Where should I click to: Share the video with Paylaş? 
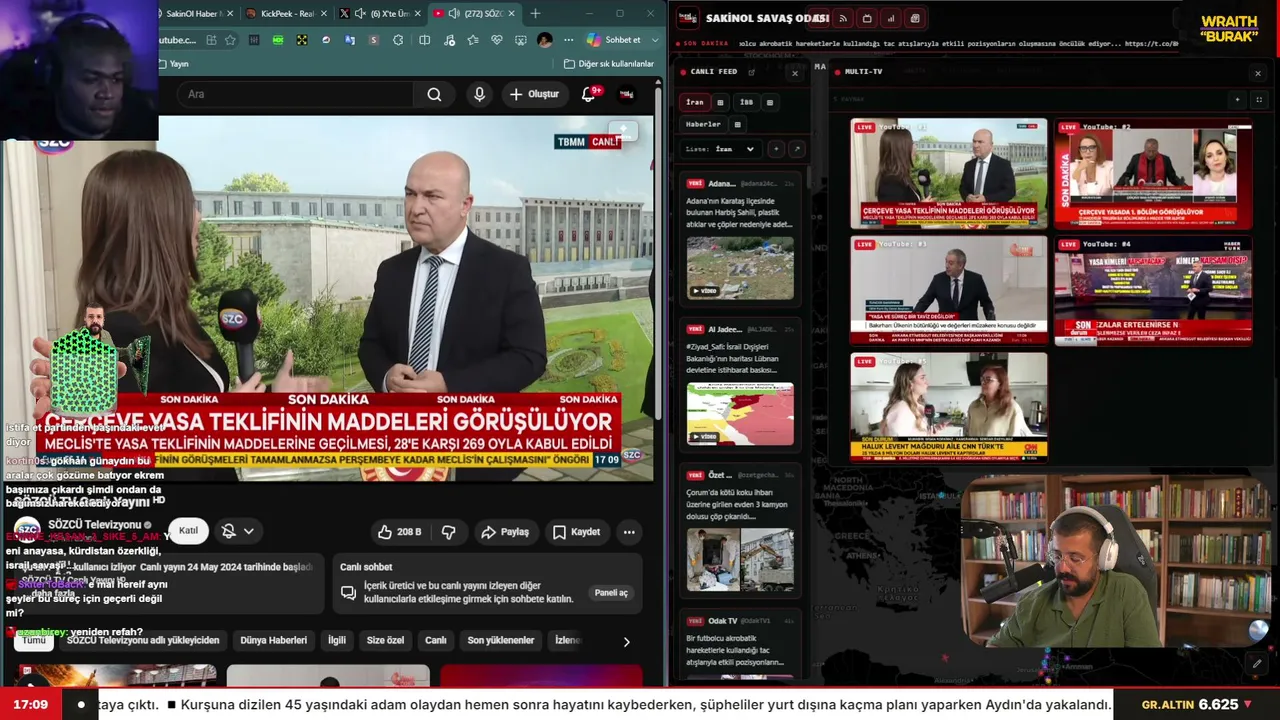click(505, 532)
